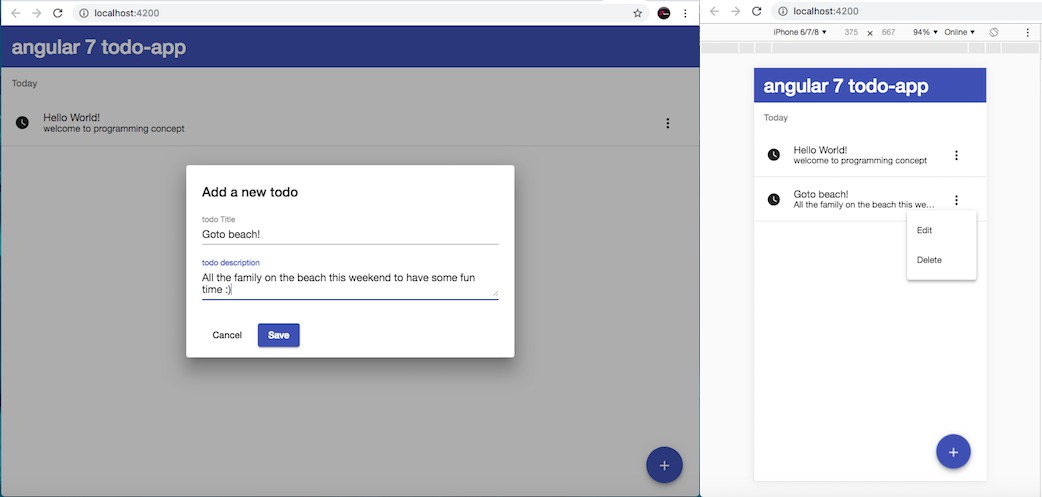Open the more options menu for Goto beach!
Image resolution: width=1042 pixels, height=497 pixels.
click(x=956, y=200)
